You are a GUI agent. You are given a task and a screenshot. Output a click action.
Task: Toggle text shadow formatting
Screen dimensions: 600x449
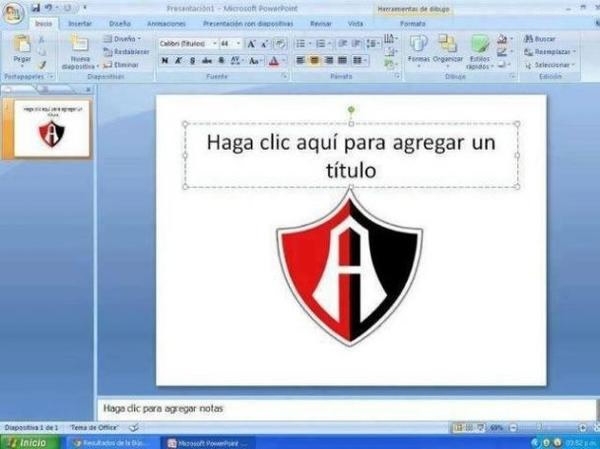(221, 60)
